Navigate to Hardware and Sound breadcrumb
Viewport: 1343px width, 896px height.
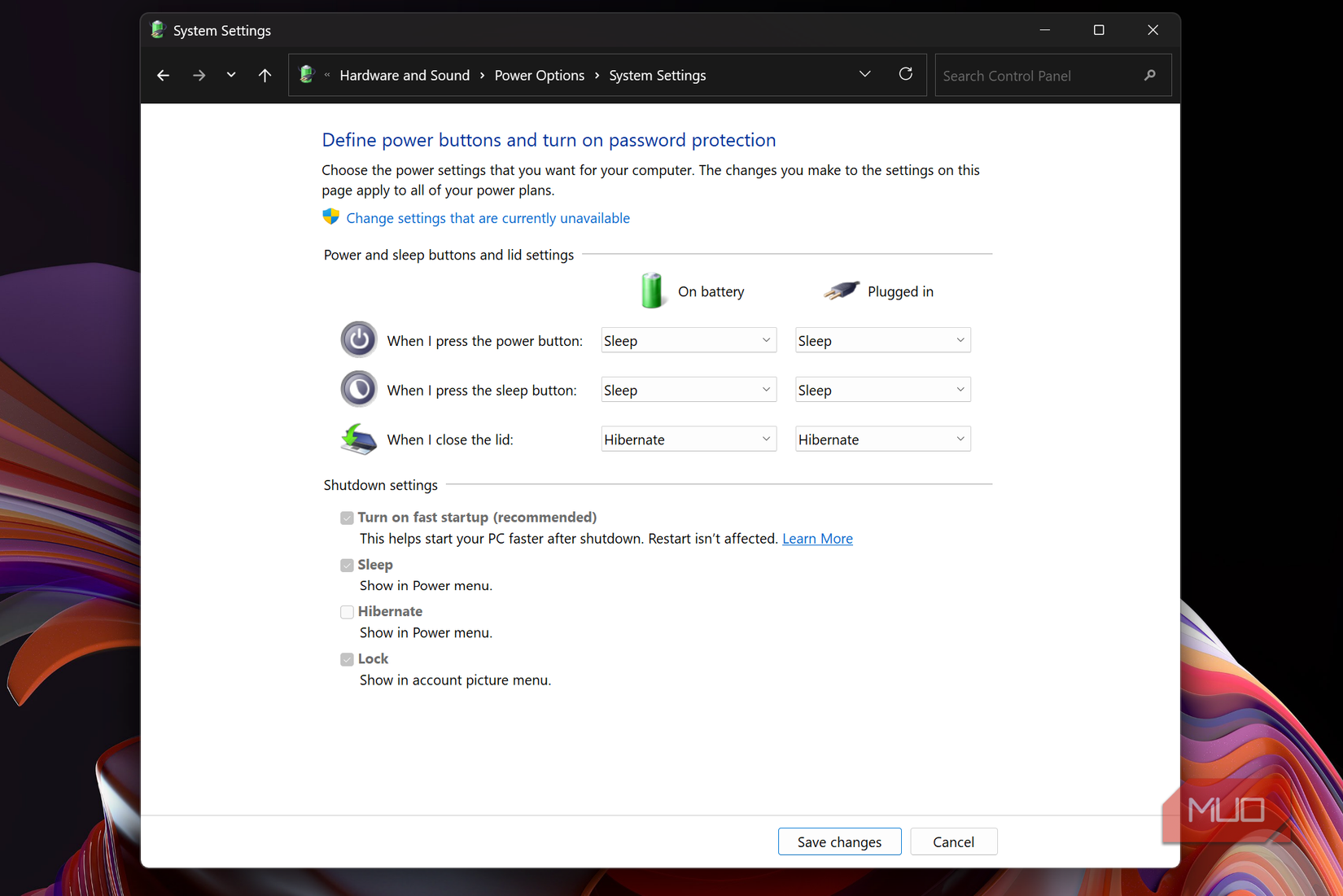coord(405,75)
